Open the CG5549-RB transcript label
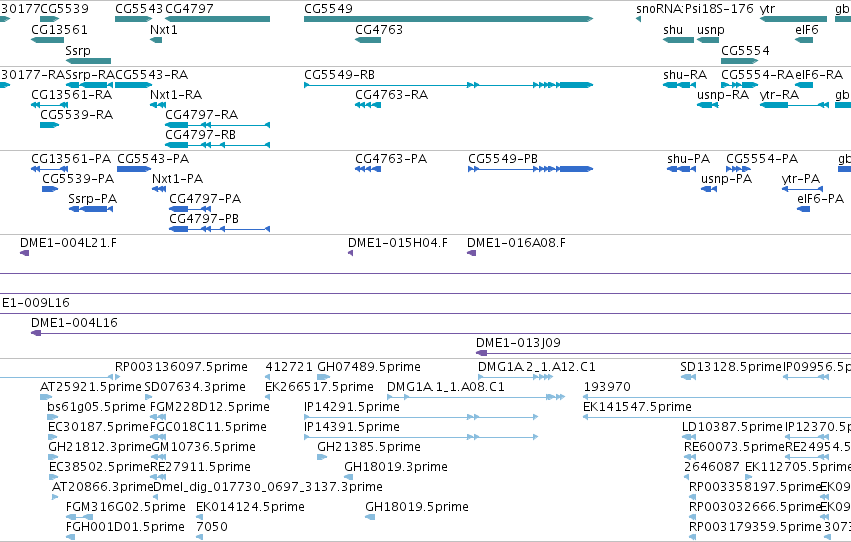This screenshot has width=851, height=542. tap(339, 75)
